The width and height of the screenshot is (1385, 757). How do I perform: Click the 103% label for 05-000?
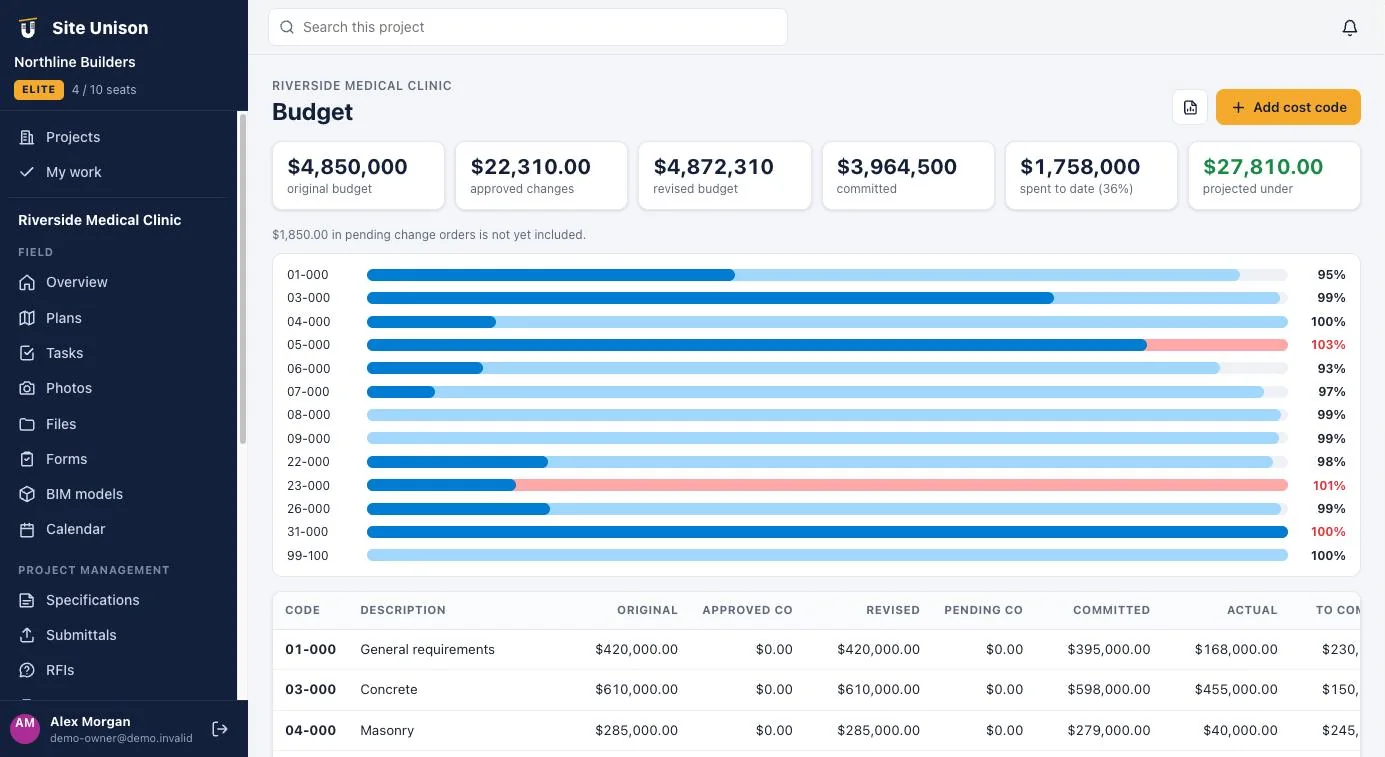(1328, 345)
